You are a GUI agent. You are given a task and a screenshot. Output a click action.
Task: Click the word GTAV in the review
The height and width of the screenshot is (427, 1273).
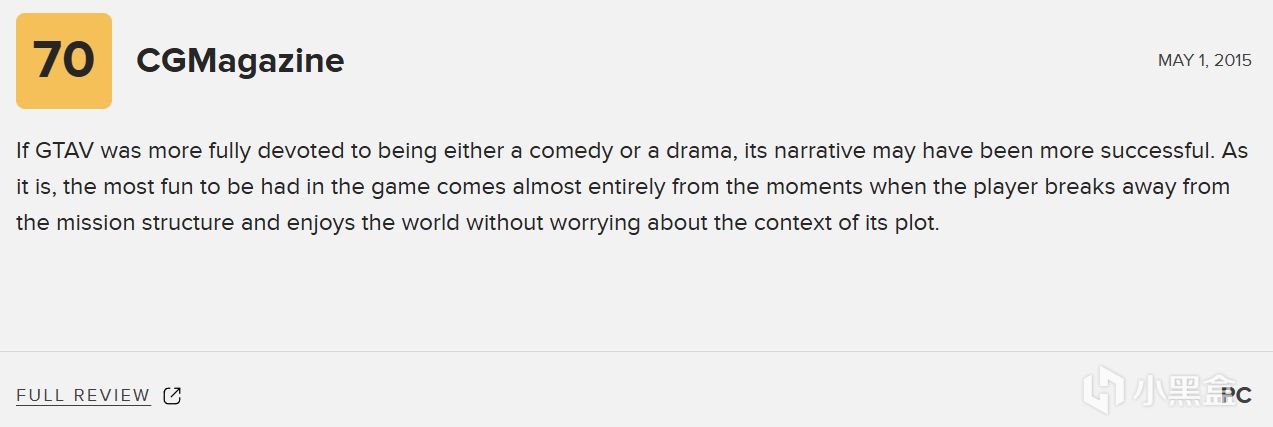[x=65, y=151]
